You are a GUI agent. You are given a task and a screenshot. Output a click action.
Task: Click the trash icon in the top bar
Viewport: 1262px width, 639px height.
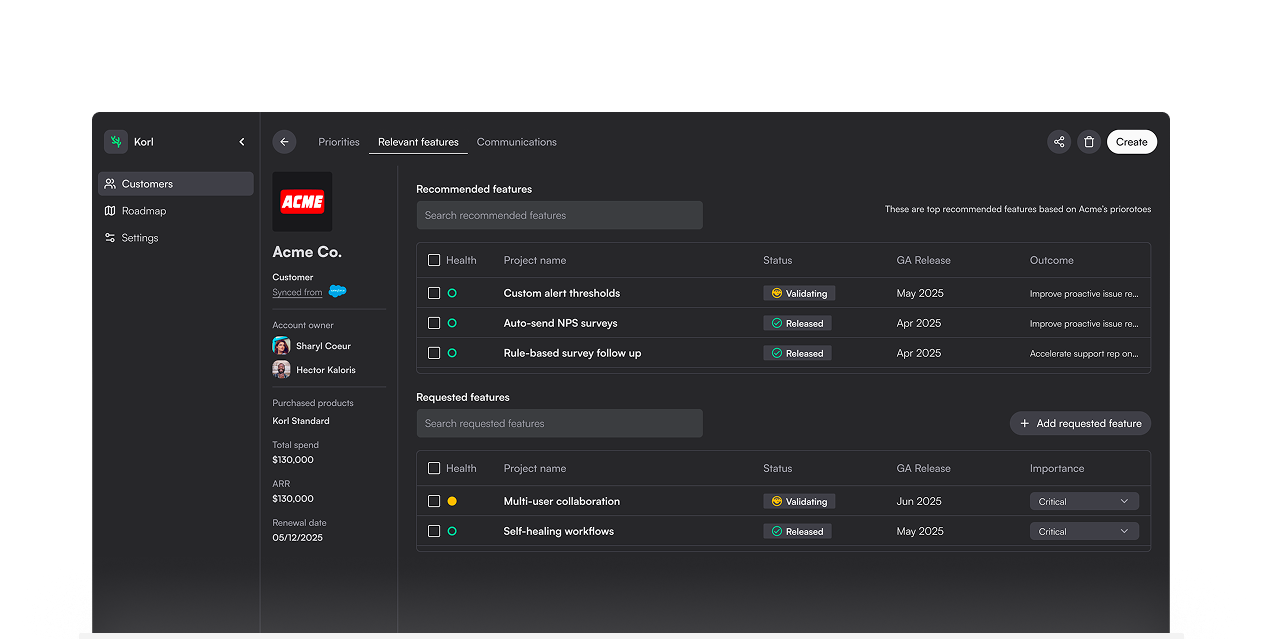coord(1089,141)
